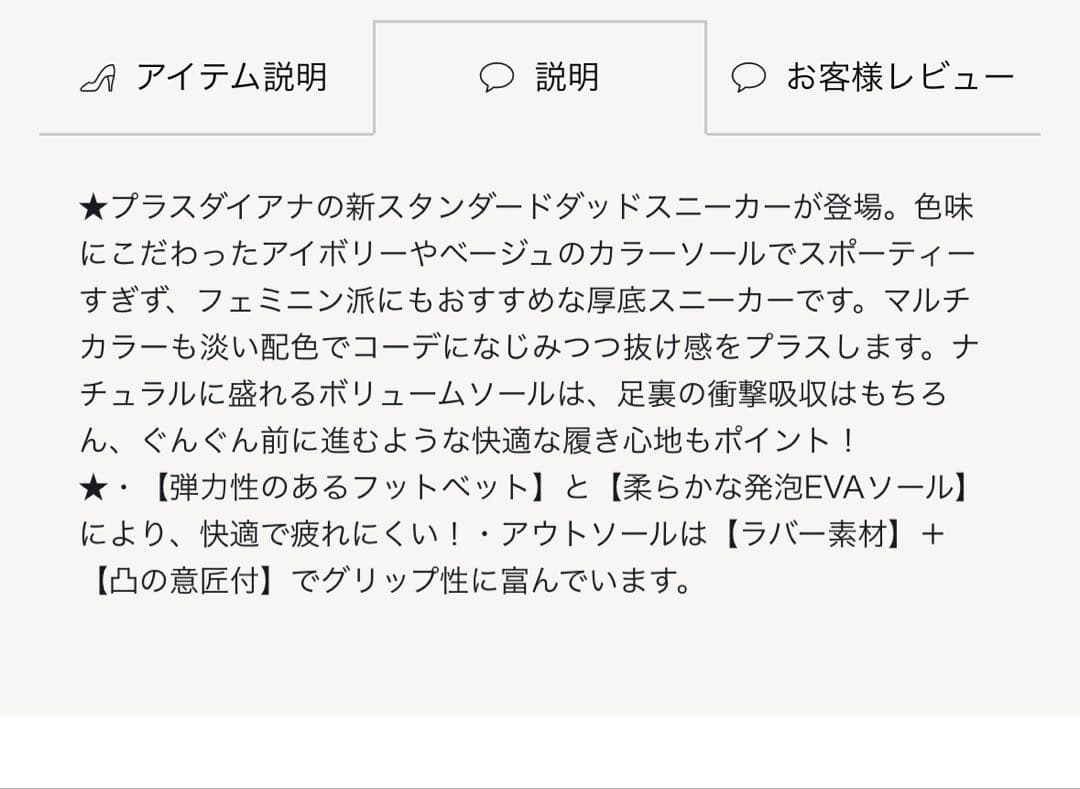
Task: Click the first ★ before プラスダイアナ
Action: 93,209
